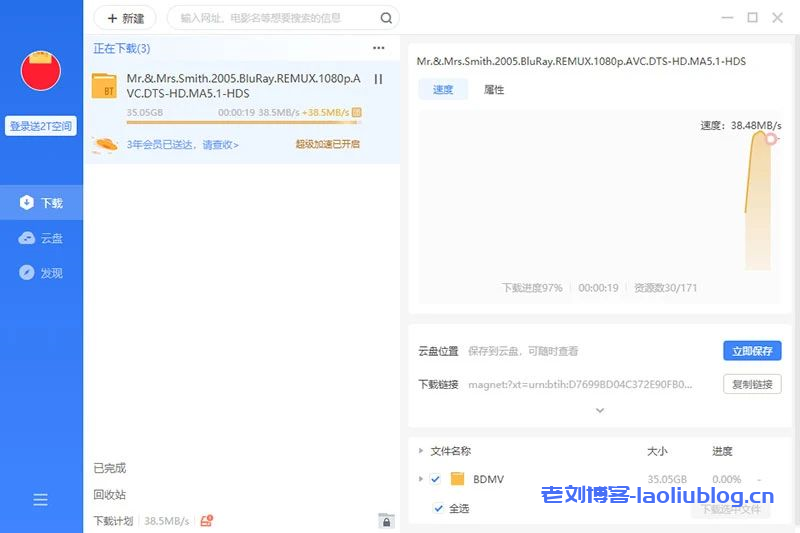This screenshot has width=800, height=533.
Task: Expand the 文件名称 header arrow
Action: pos(421,451)
